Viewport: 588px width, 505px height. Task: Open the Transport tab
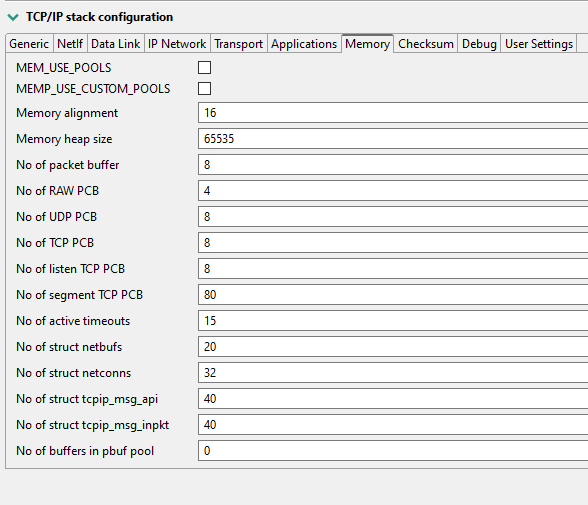[238, 44]
